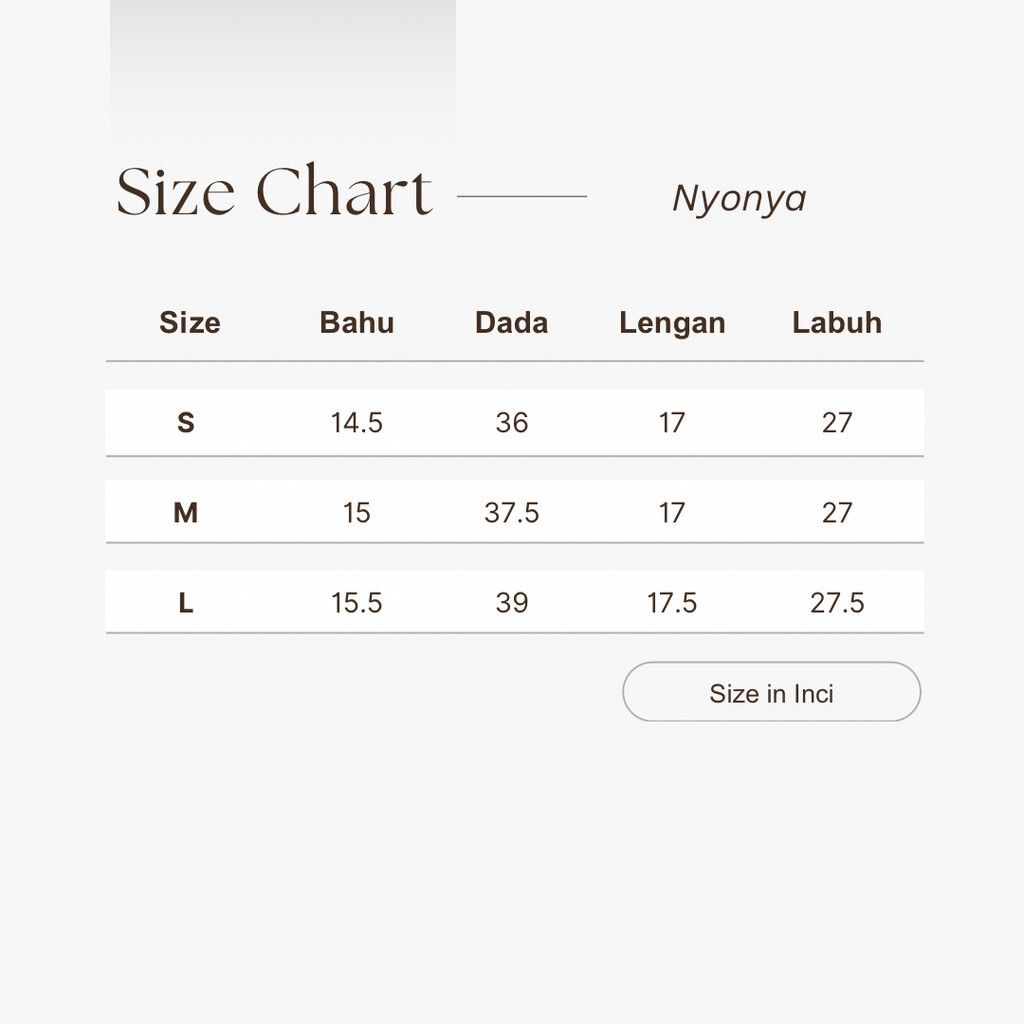Click the 14.5 Bahu value
The image size is (1024, 1024).
coord(357,423)
